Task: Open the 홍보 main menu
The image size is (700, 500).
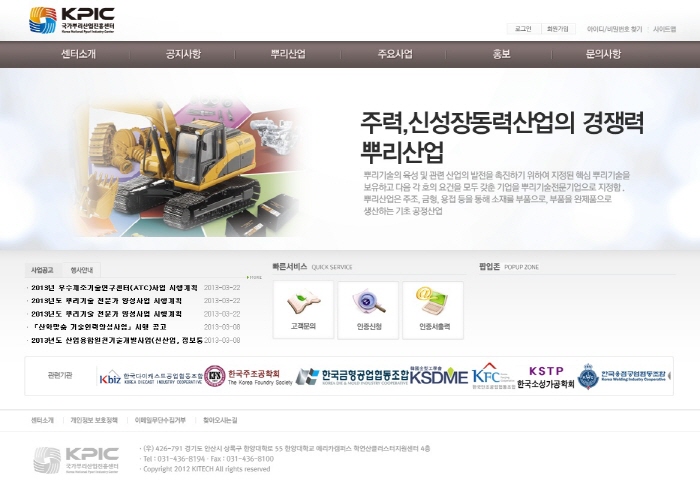Action: pos(501,54)
